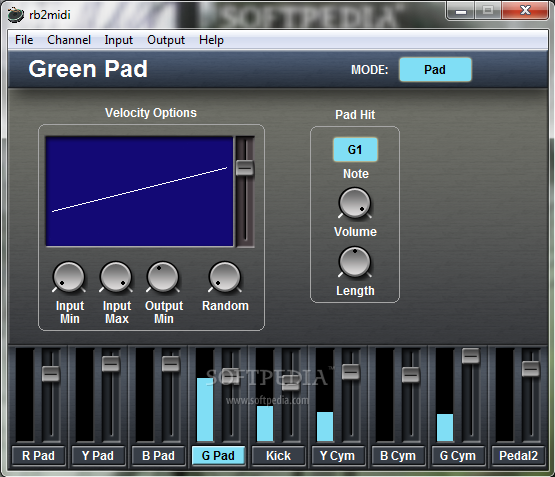Open the File menu

point(24,40)
